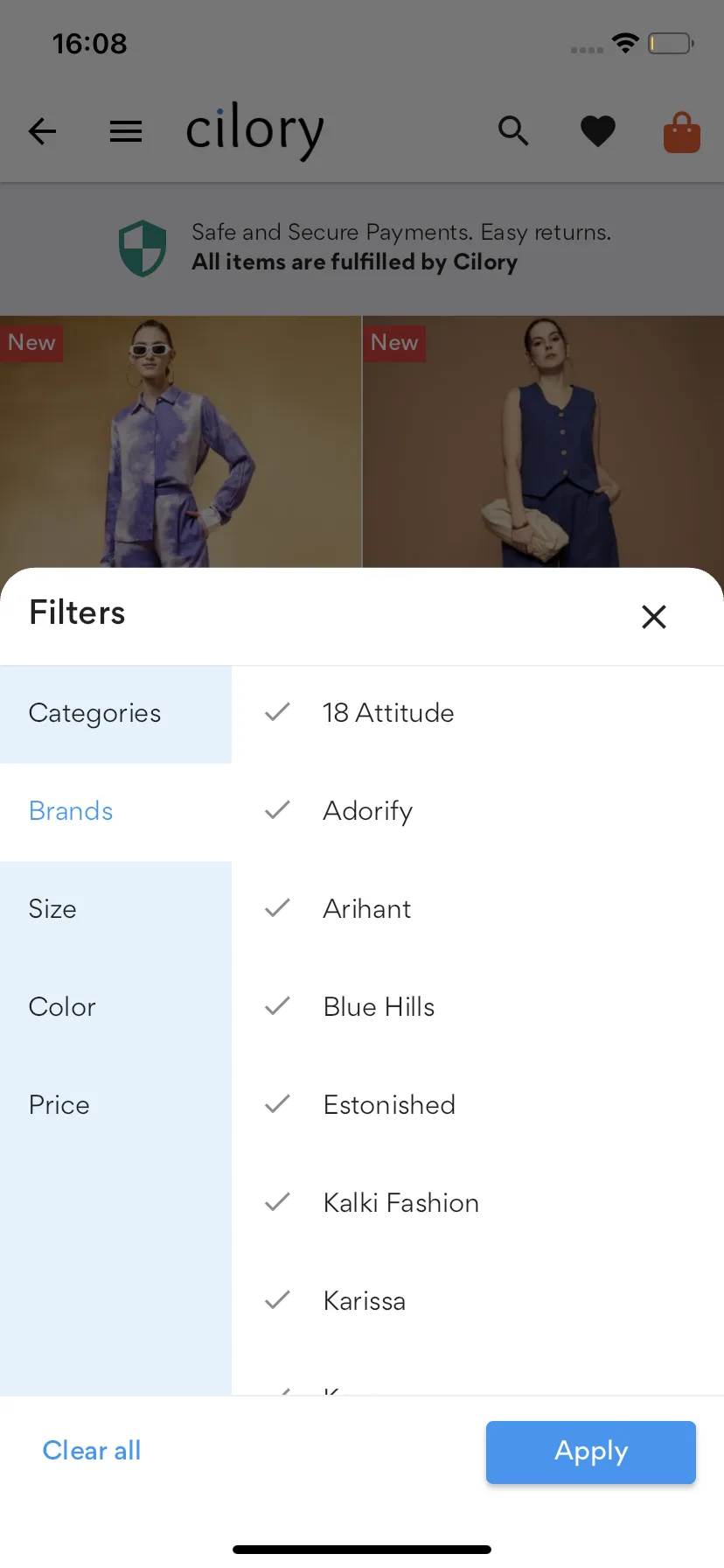This screenshot has width=724, height=1568.
Task: Tap the Cilory logo
Action: 254,131
